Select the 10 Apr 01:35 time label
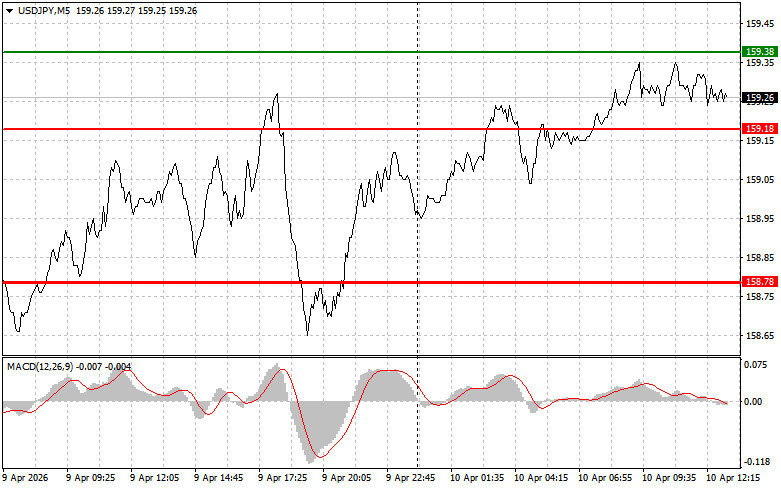781x489 pixels. point(477,478)
